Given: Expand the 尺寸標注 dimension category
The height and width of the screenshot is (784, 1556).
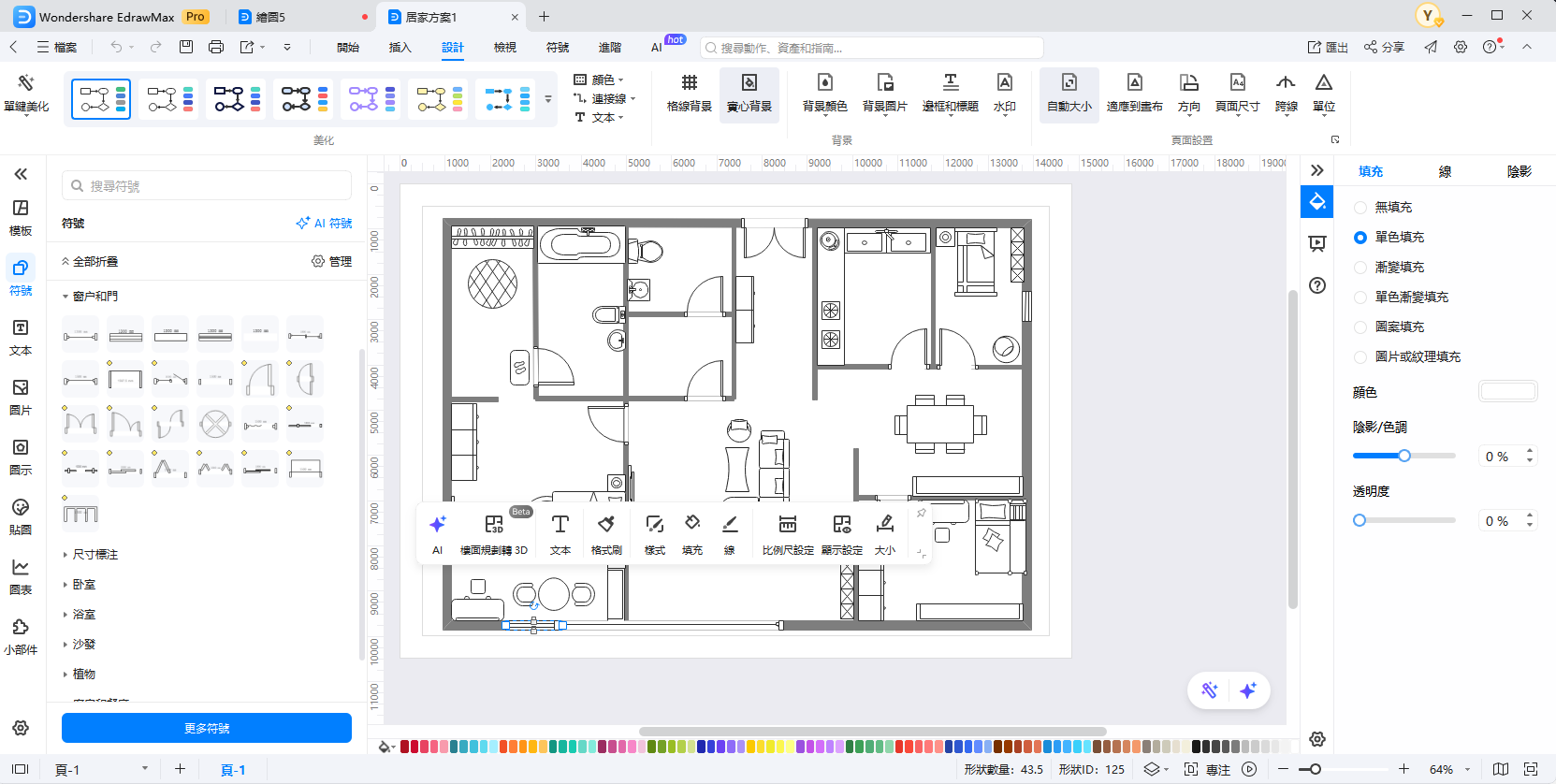Looking at the screenshot, I should tap(95, 555).
